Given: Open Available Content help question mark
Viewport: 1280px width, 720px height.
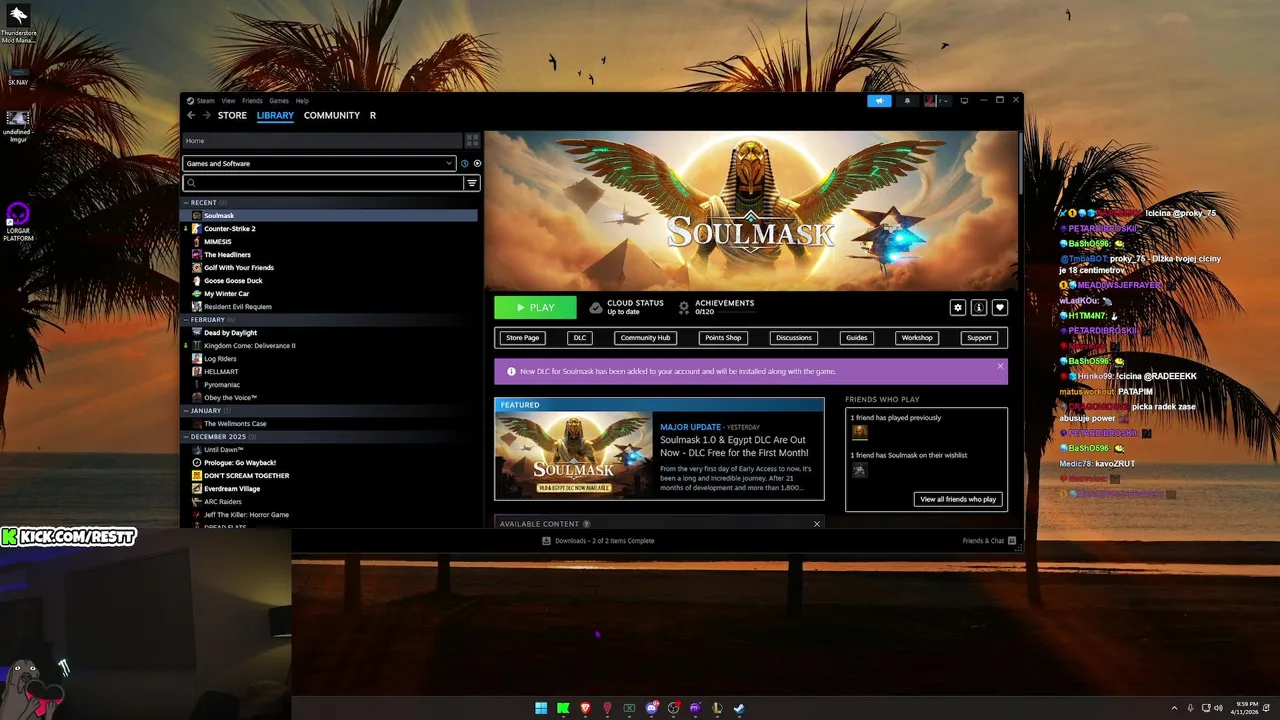Looking at the screenshot, I should (586, 524).
